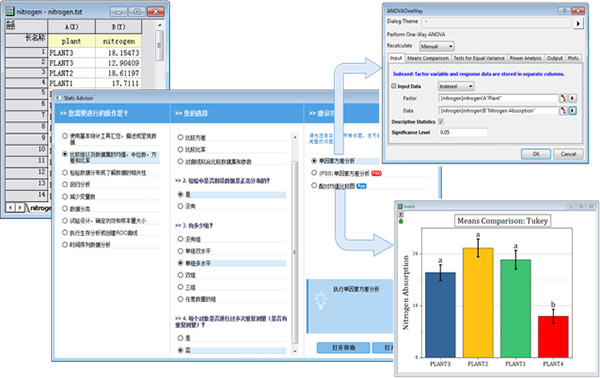Open the Data field arrow menu
This screenshot has height=378, width=600.
click(x=572, y=111)
